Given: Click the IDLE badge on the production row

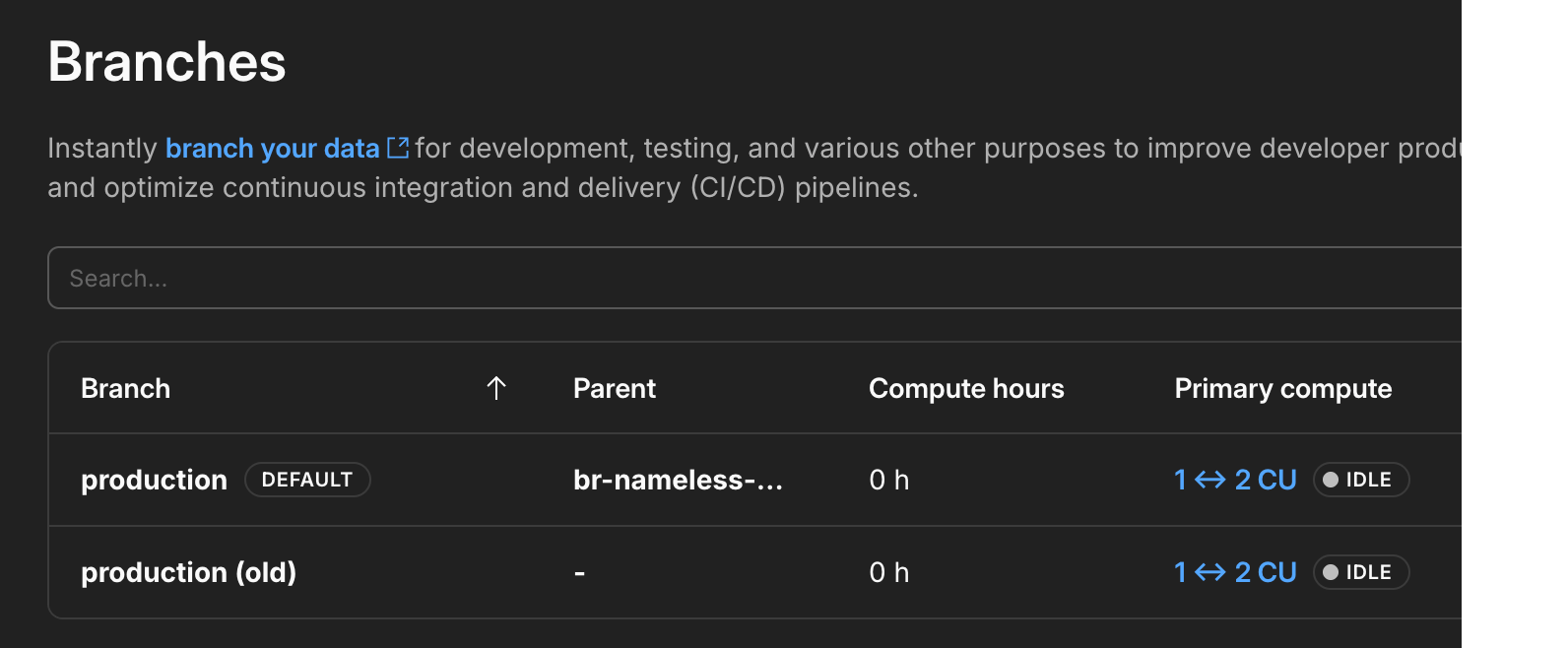Looking at the screenshot, I should coord(1361,480).
